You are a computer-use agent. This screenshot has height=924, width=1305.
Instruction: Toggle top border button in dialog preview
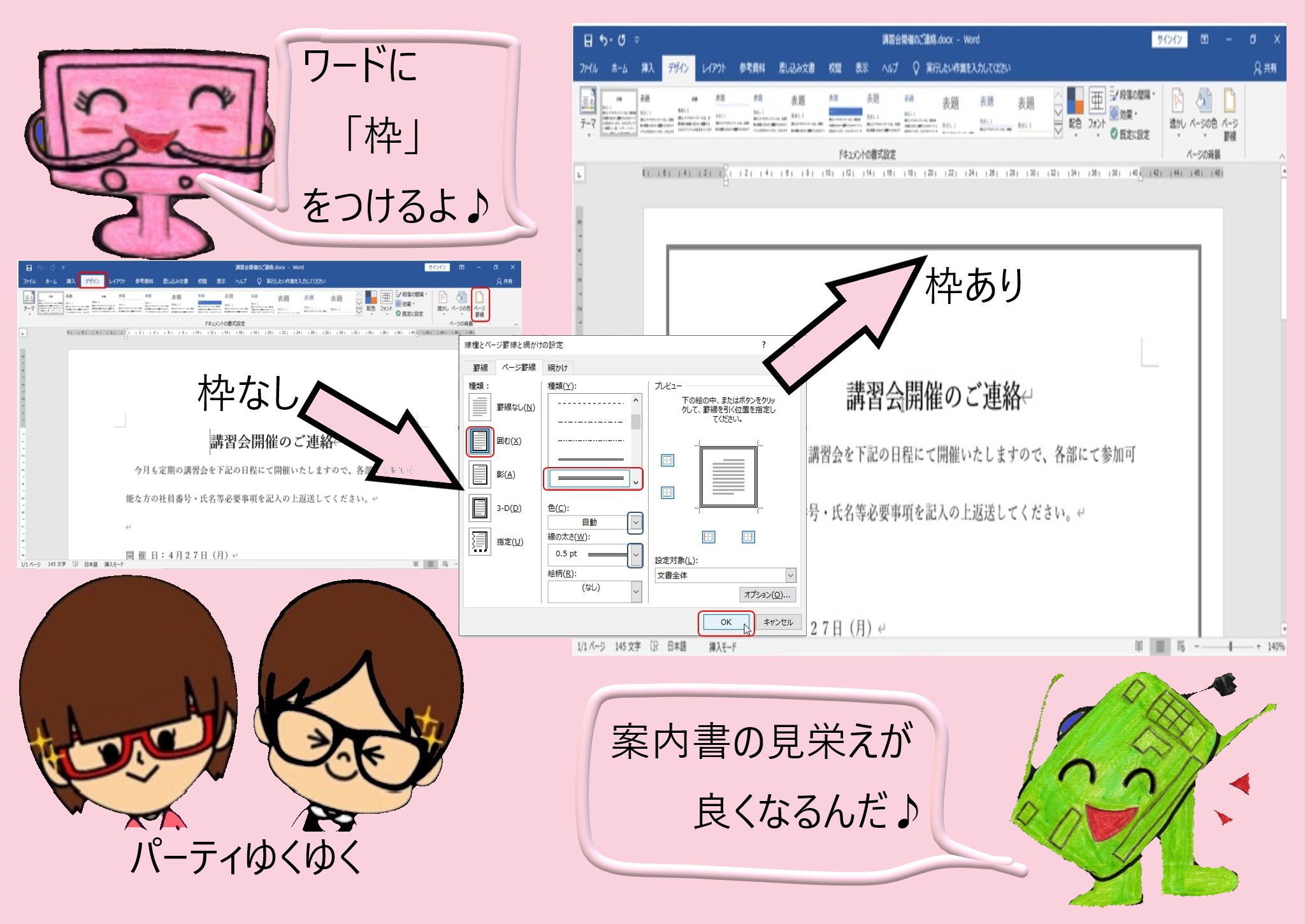point(667,460)
